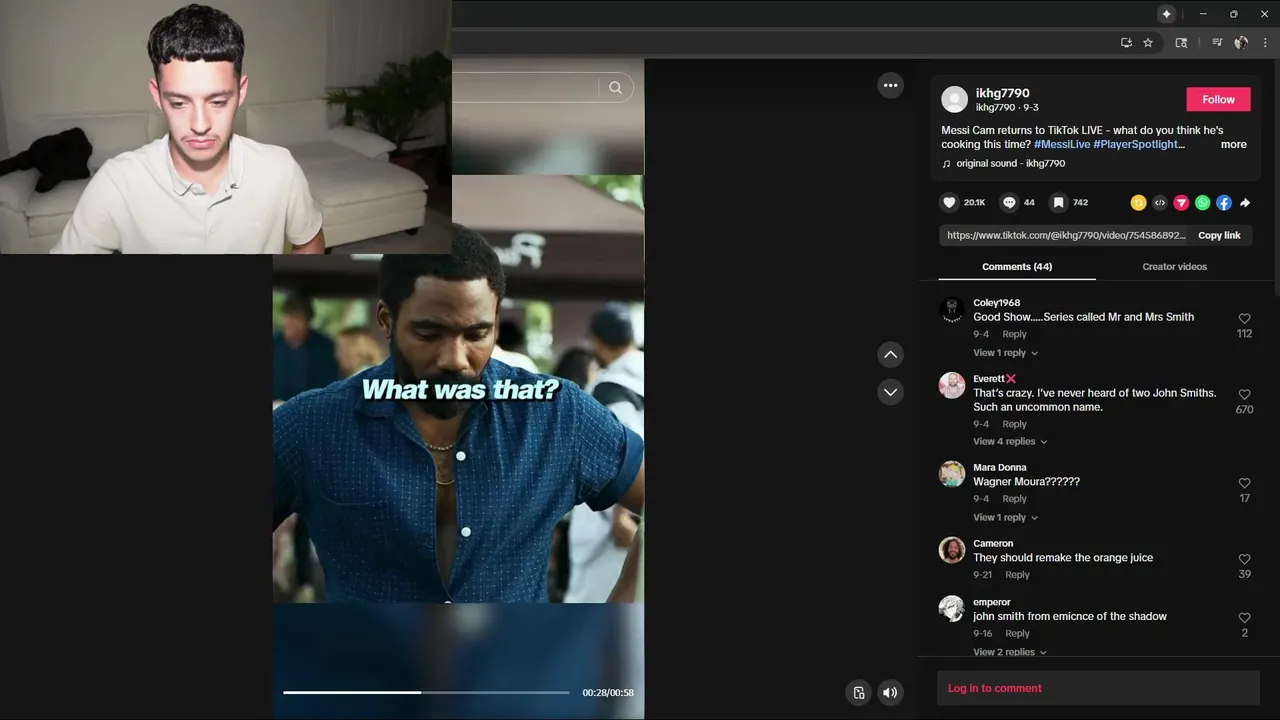1280x720 pixels.
Task: Reply to emperor's comment
Action: [1017, 634]
